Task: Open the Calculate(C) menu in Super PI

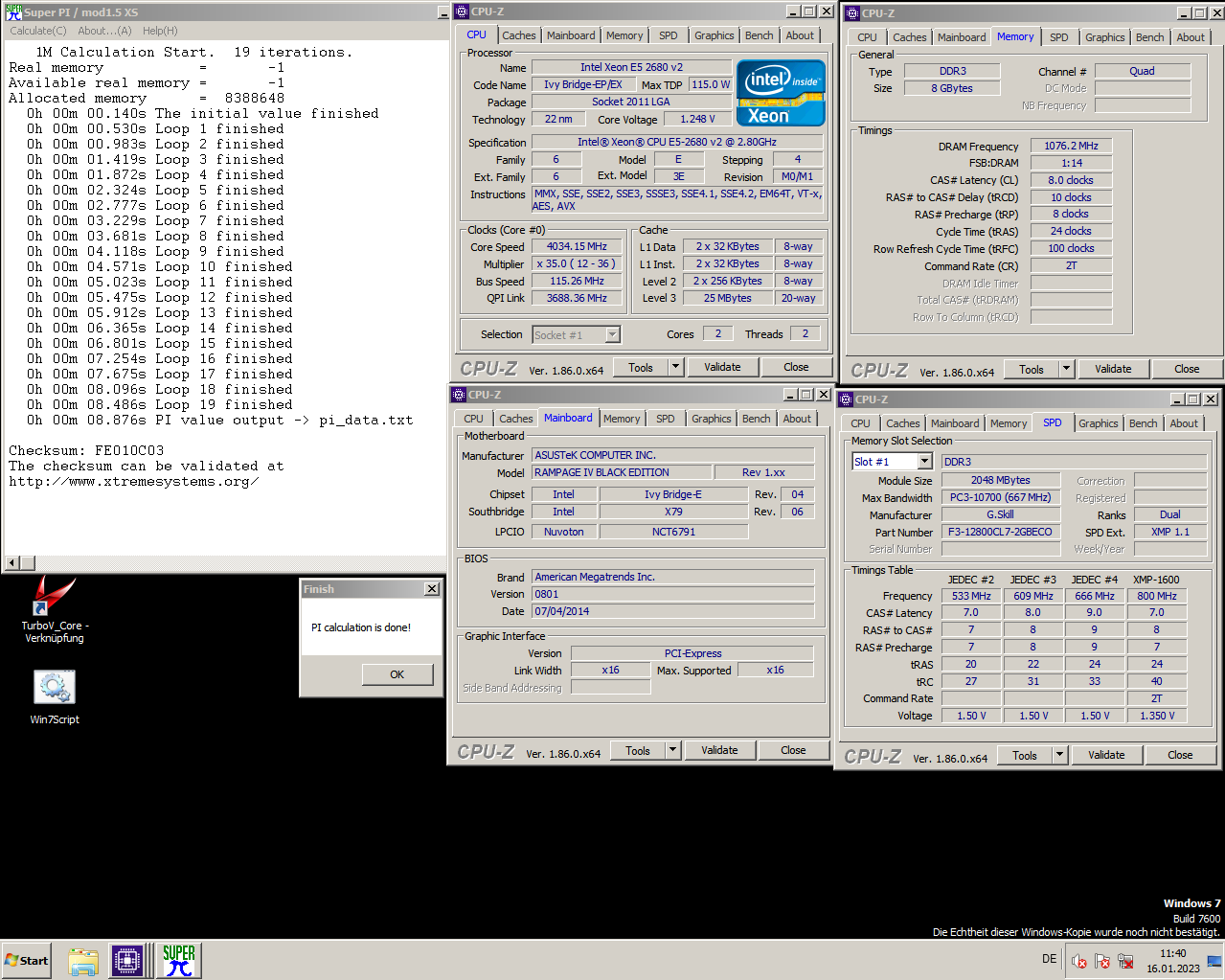Action: click(38, 31)
